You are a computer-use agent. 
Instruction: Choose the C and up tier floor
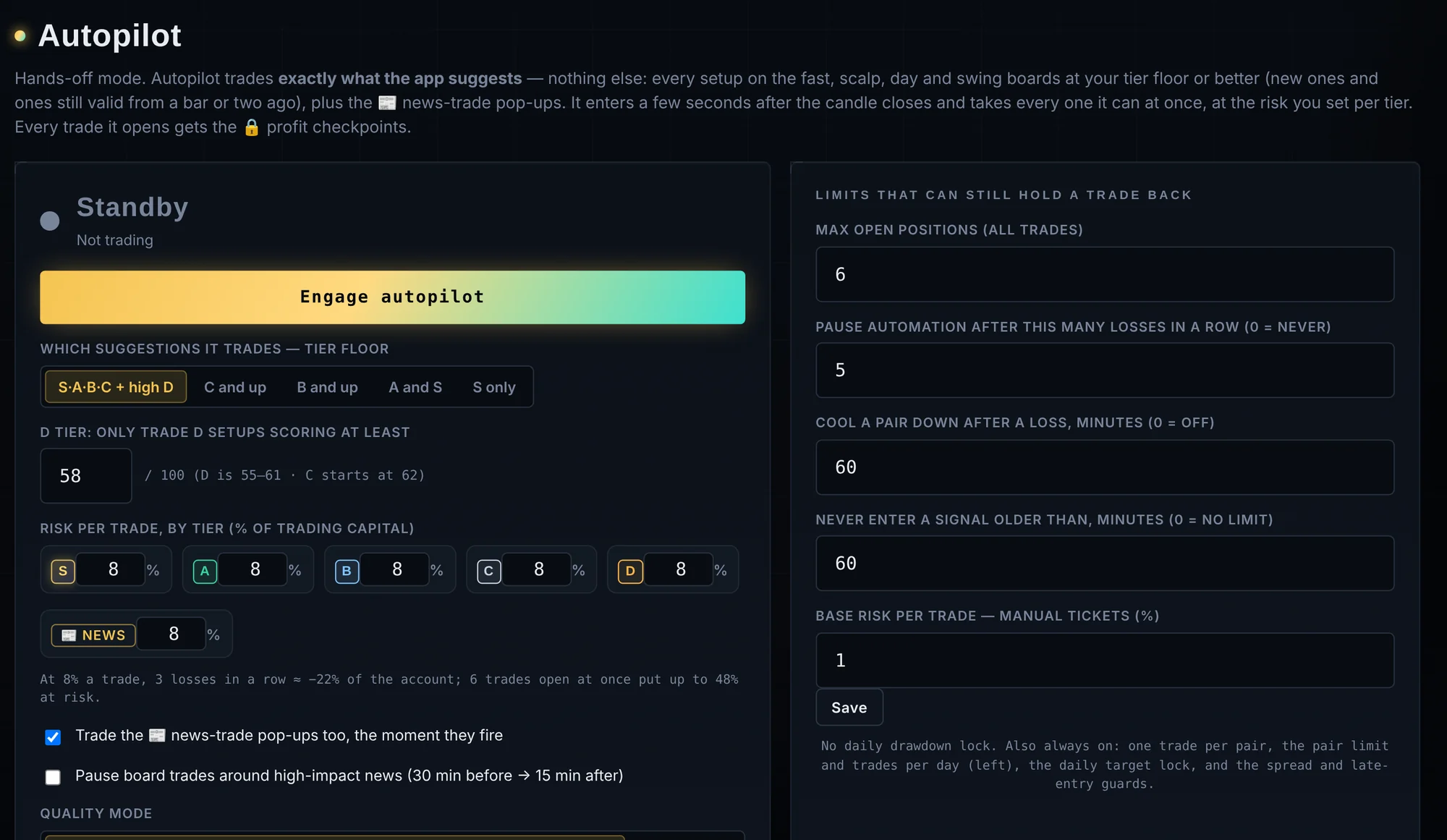click(235, 387)
